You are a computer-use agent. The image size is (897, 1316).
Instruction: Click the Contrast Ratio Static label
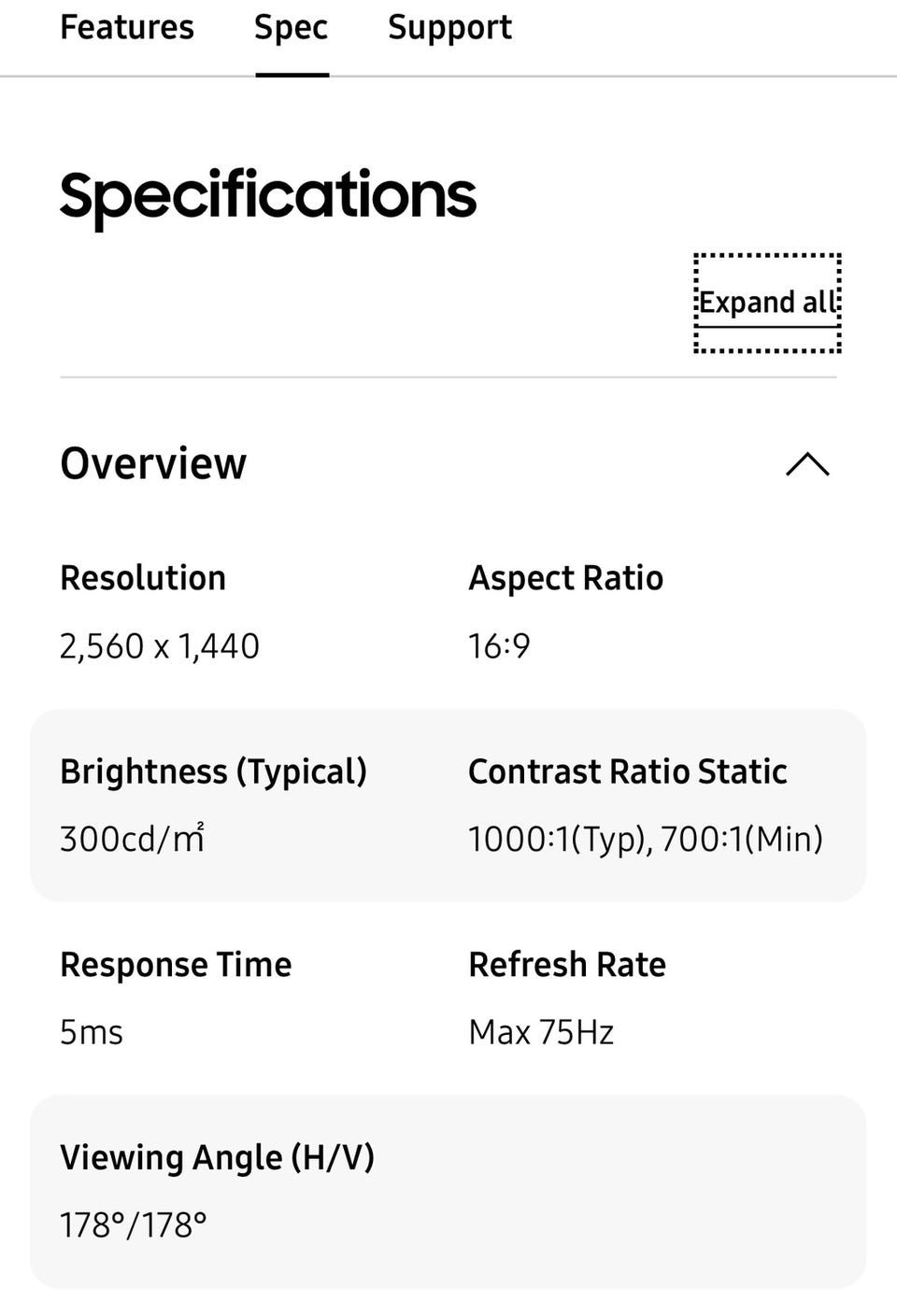pyautogui.click(x=627, y=771)
